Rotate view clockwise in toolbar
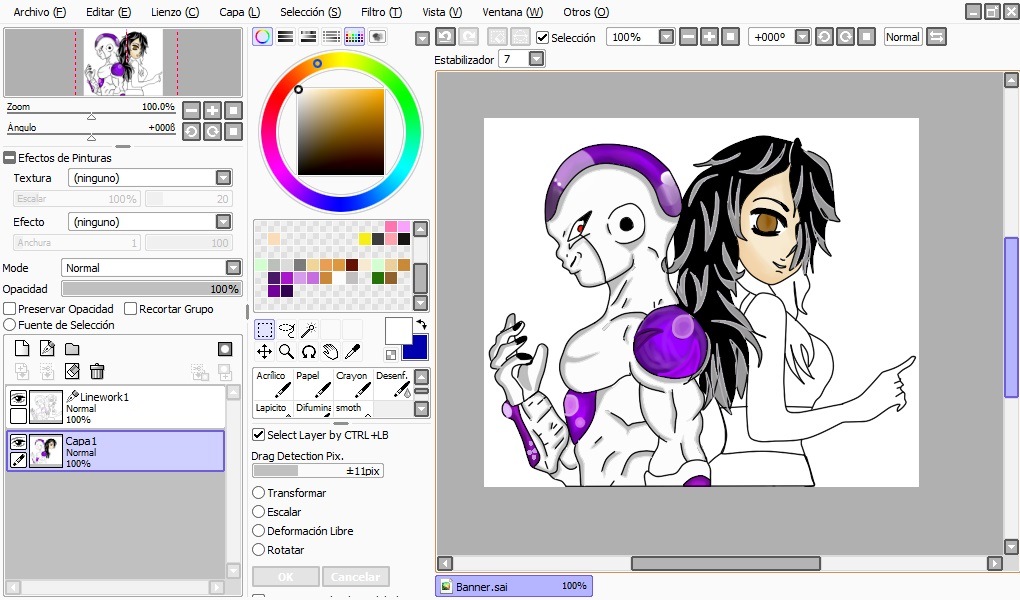 tap(845, 37)
